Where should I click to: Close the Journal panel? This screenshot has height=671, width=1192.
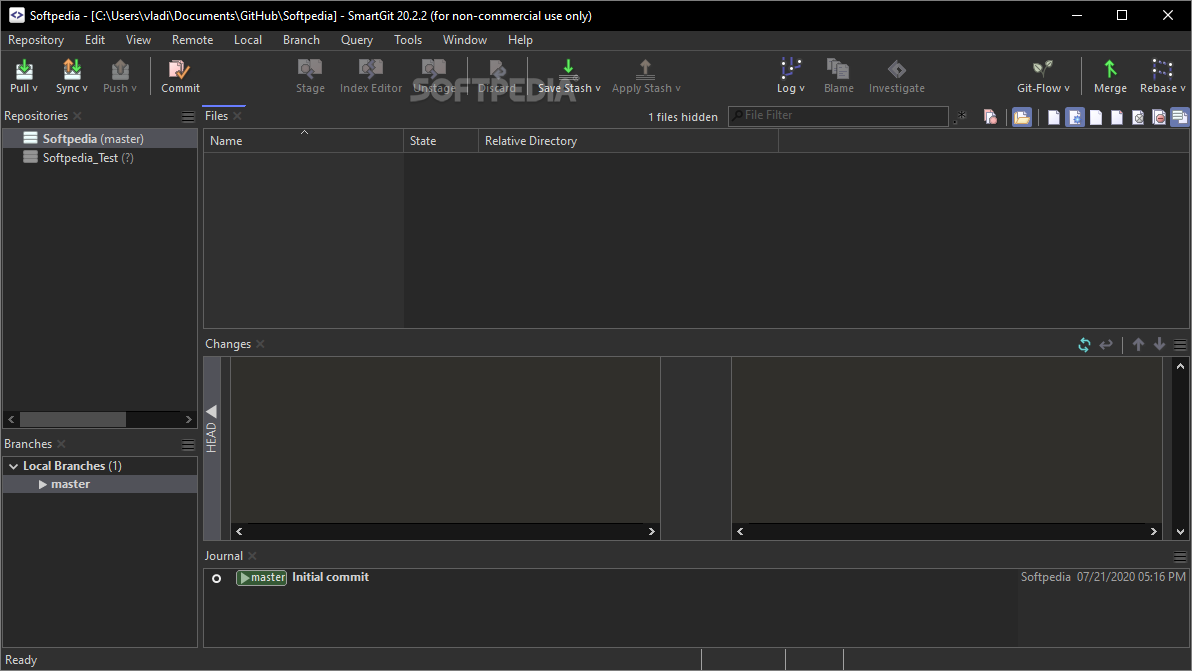point(252,556)
